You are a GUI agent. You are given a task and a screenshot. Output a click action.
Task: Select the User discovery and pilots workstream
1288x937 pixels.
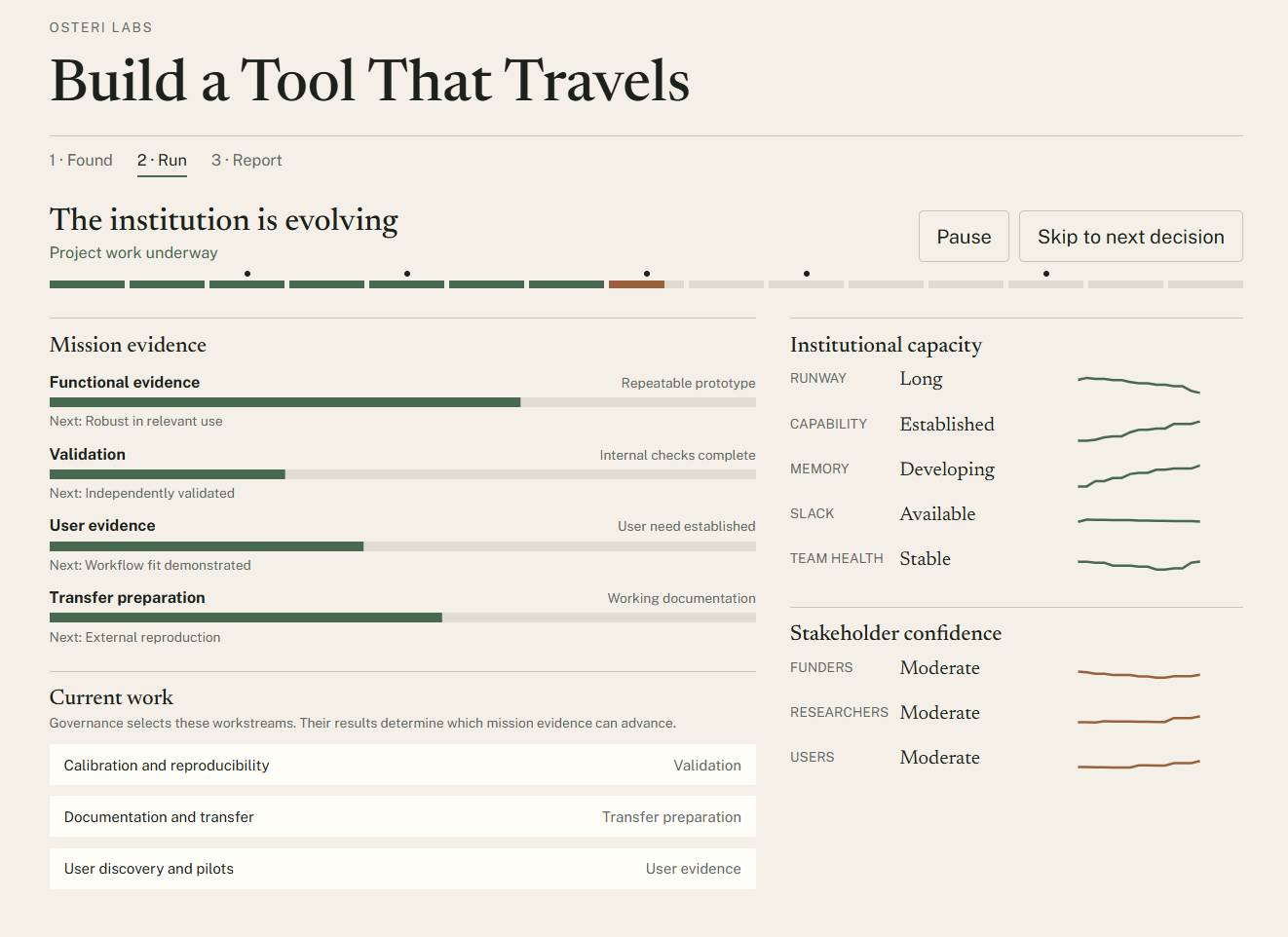click(x=402, y=869)
